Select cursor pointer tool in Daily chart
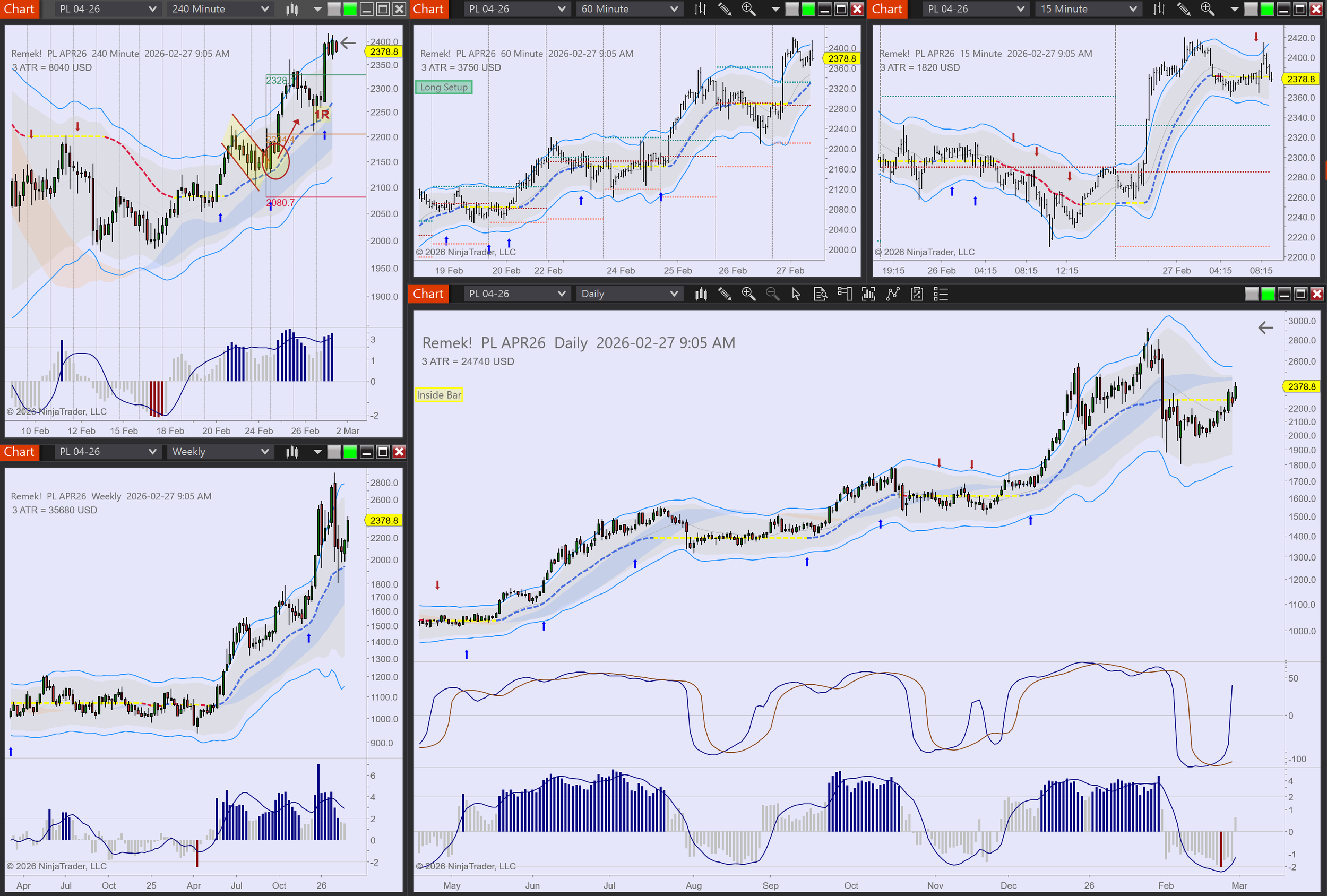 click(x=796, y=294)
